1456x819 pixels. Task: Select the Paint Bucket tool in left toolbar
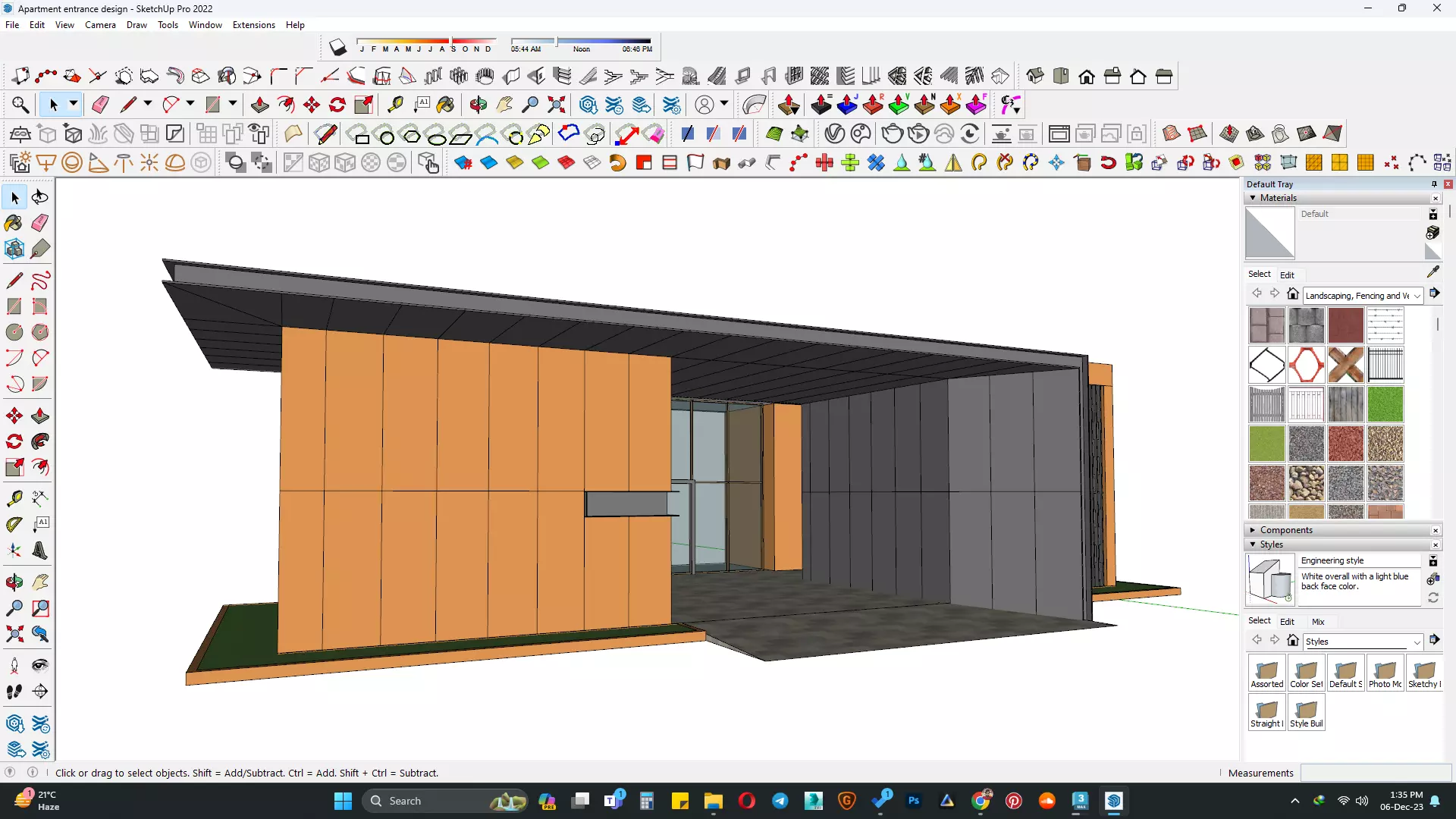(x=14, y=223)
